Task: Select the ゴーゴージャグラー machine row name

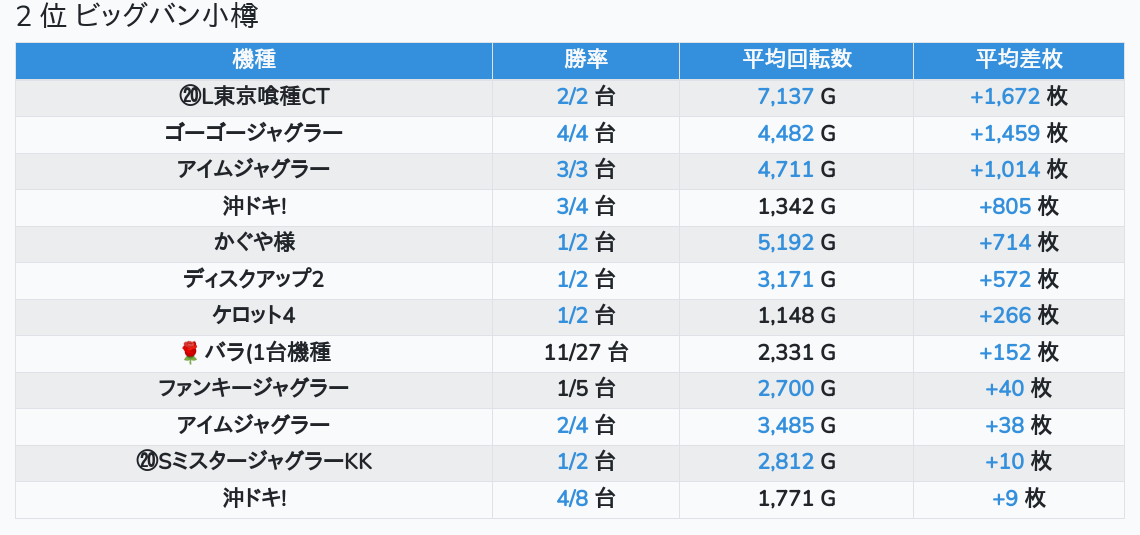Action: tap(254, 133)
